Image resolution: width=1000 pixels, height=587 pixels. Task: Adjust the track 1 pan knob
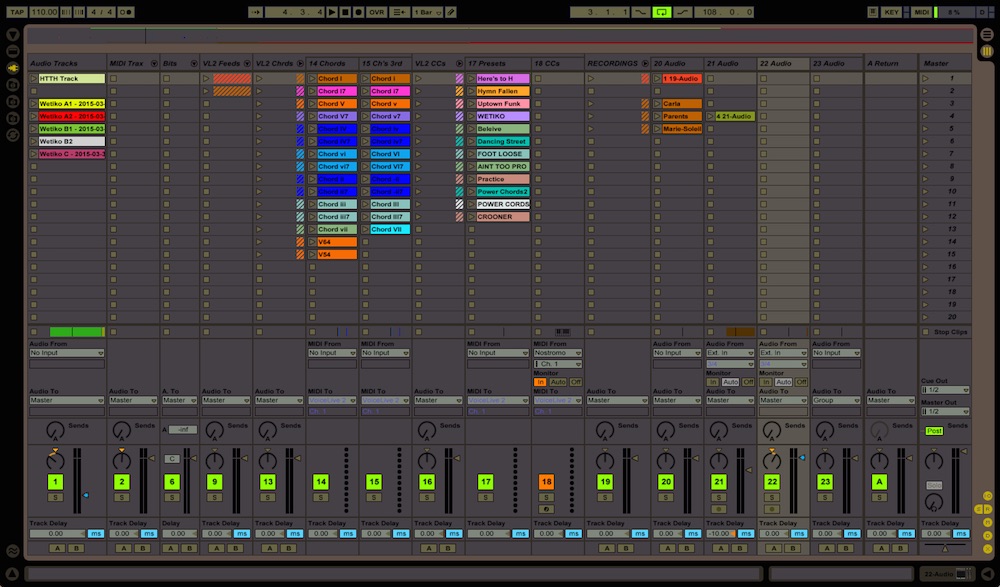55,461
